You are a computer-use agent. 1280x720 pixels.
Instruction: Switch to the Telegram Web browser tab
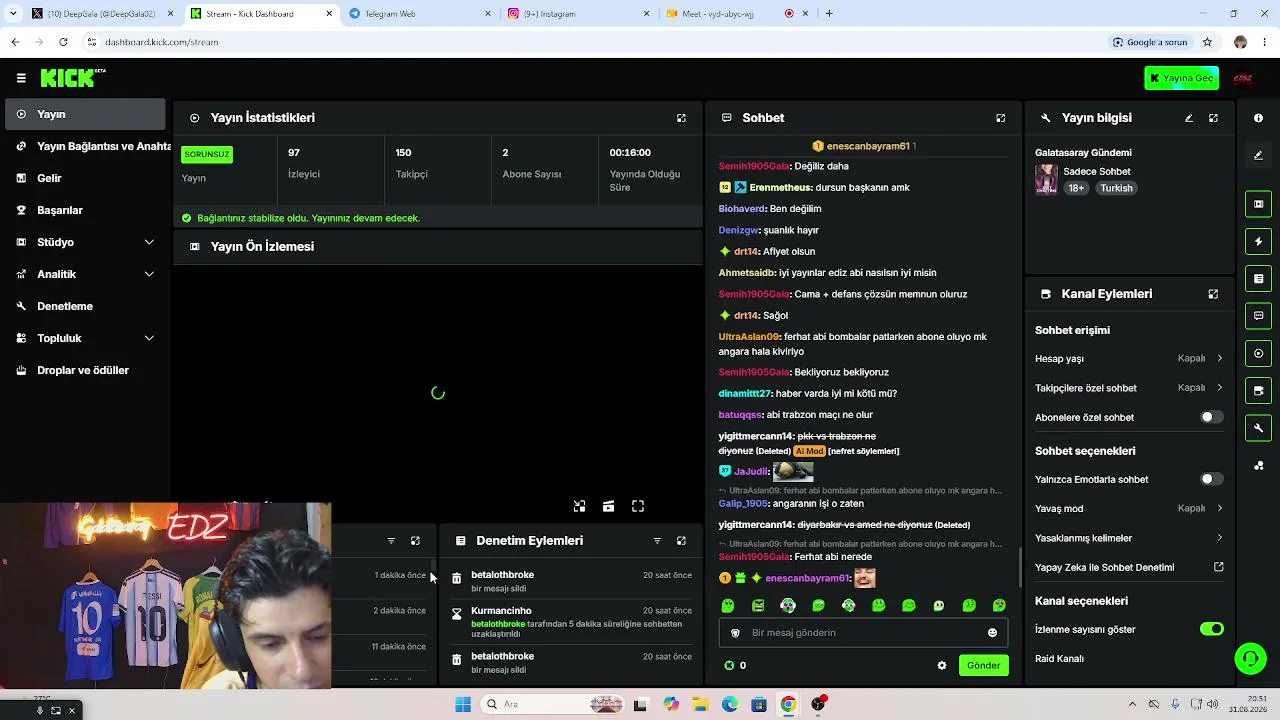tap(419, 14)
